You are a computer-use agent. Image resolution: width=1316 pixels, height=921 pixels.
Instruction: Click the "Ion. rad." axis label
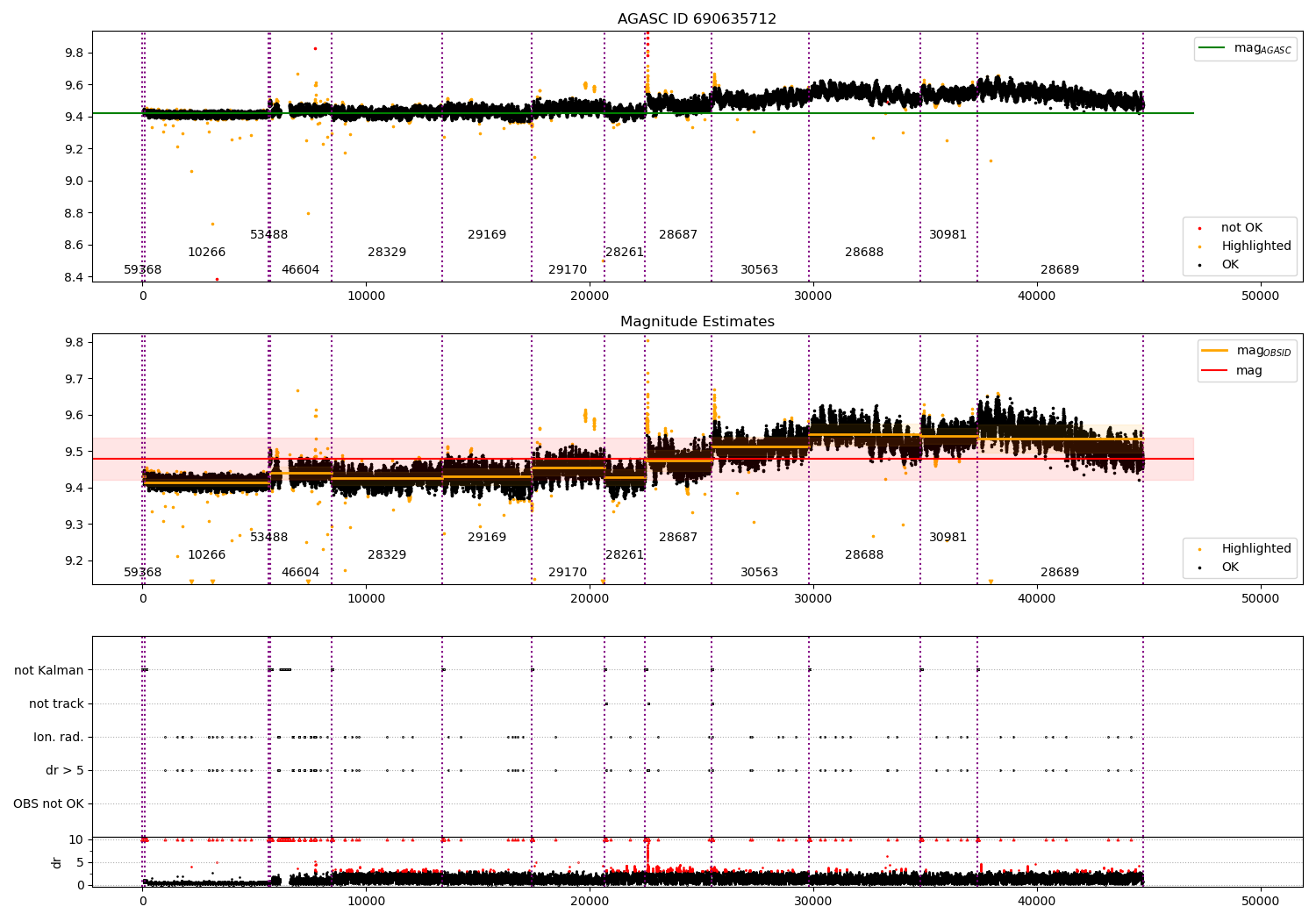pos(59,737)
